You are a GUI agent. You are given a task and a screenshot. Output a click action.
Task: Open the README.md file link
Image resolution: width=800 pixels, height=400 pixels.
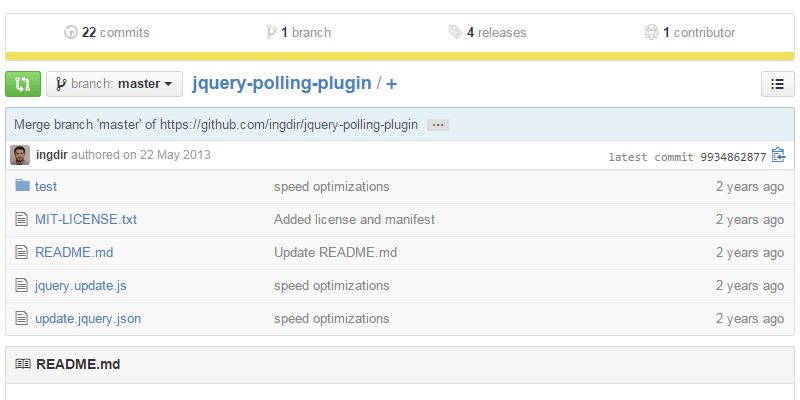[74, 252]
